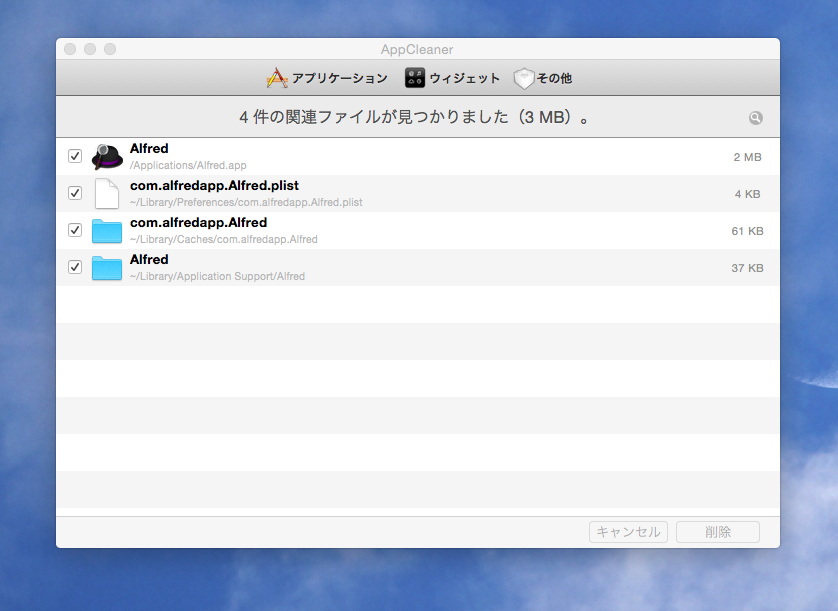
Task: Click the 37 KB size value
Action: pos(747,268)
